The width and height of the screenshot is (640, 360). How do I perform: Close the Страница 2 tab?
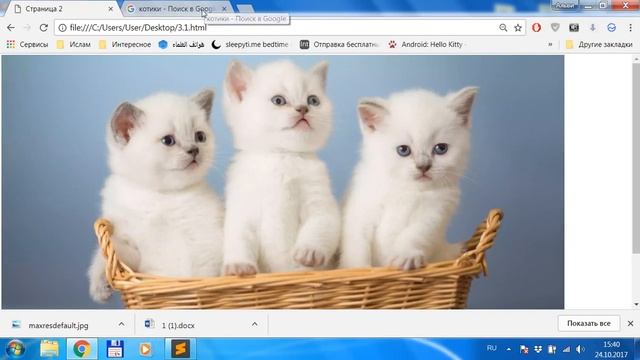click(x=110, y=9)
